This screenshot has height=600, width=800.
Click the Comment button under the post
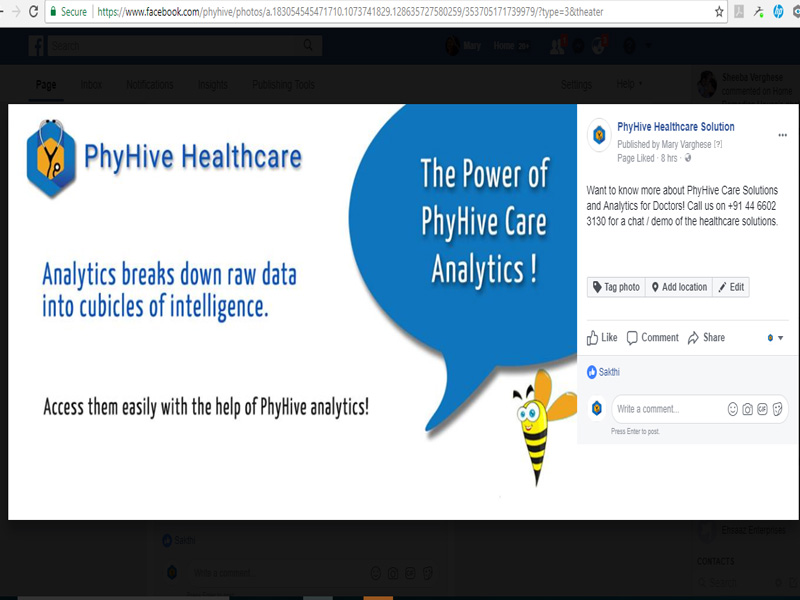(x=652, y=338)
